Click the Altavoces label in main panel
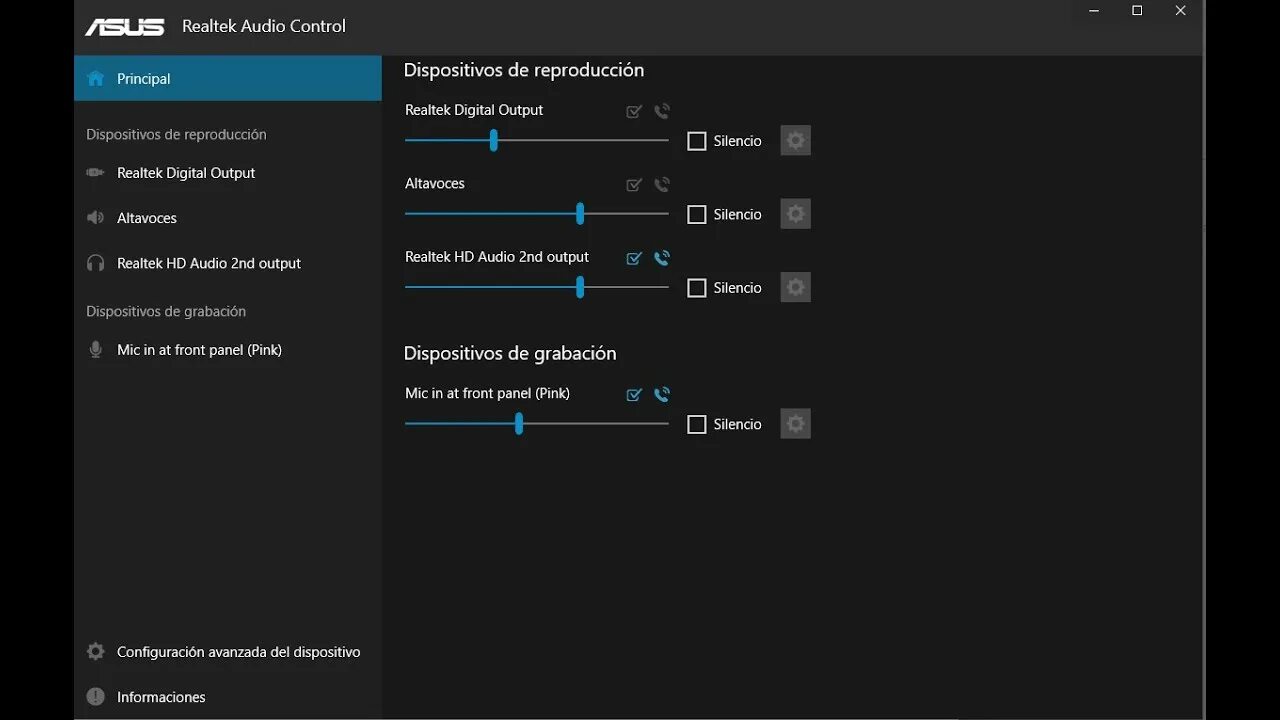Image resolution: width=1280 pixels, height=720 pixels. tap(435, 183)
